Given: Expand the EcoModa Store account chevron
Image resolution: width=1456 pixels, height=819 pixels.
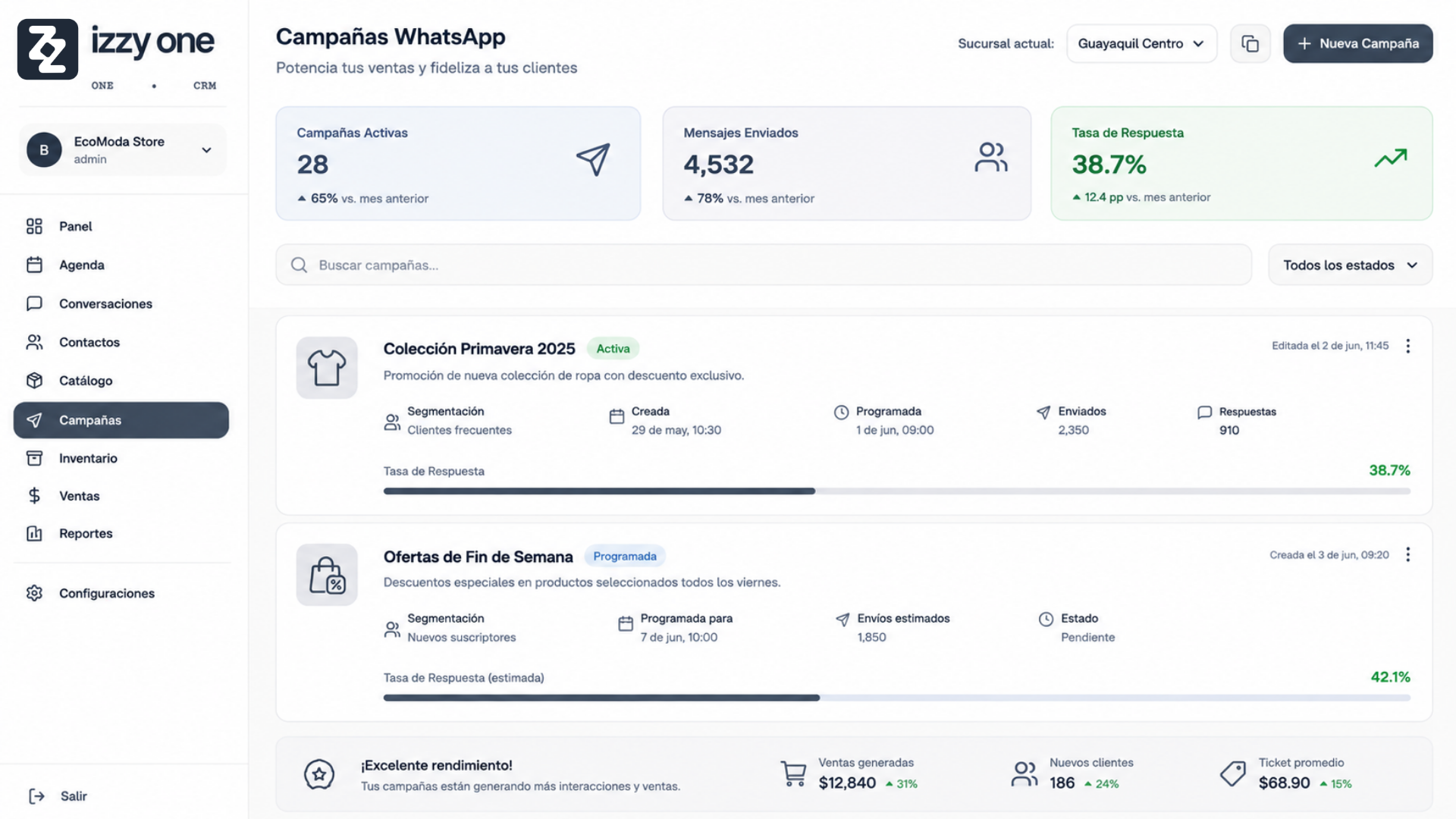Looking at the screenshot, I should 206,150.
